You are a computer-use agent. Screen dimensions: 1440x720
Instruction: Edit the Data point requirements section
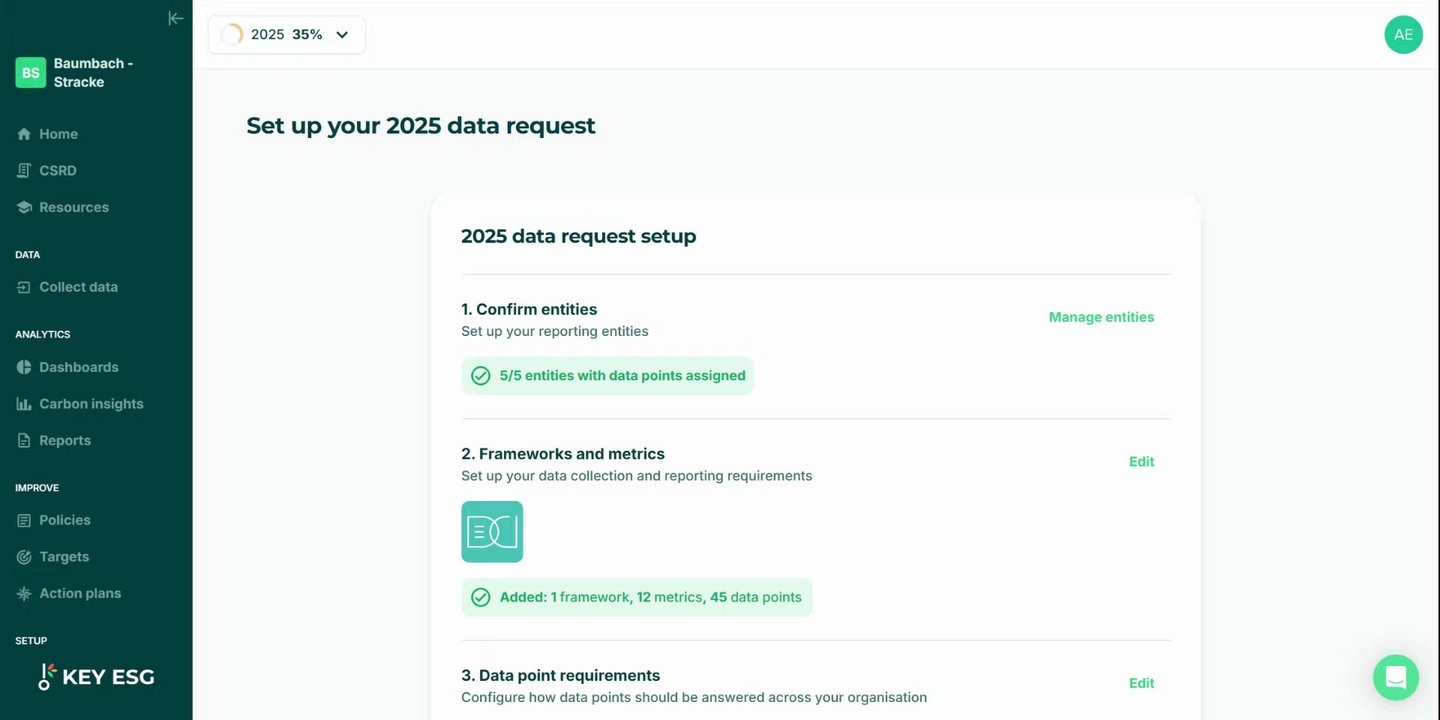(x=1141, y=683)
